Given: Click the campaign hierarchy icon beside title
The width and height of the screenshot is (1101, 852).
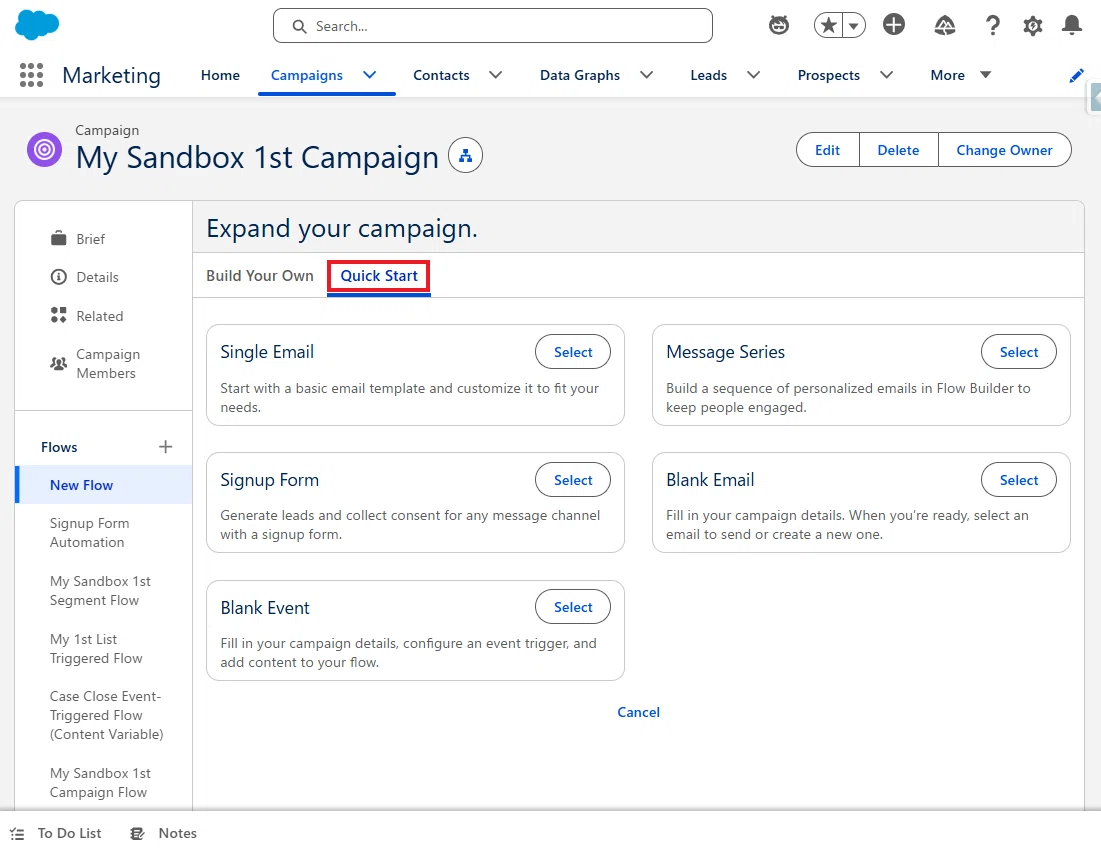Looking at the screenshot, I should coord(466,155).
